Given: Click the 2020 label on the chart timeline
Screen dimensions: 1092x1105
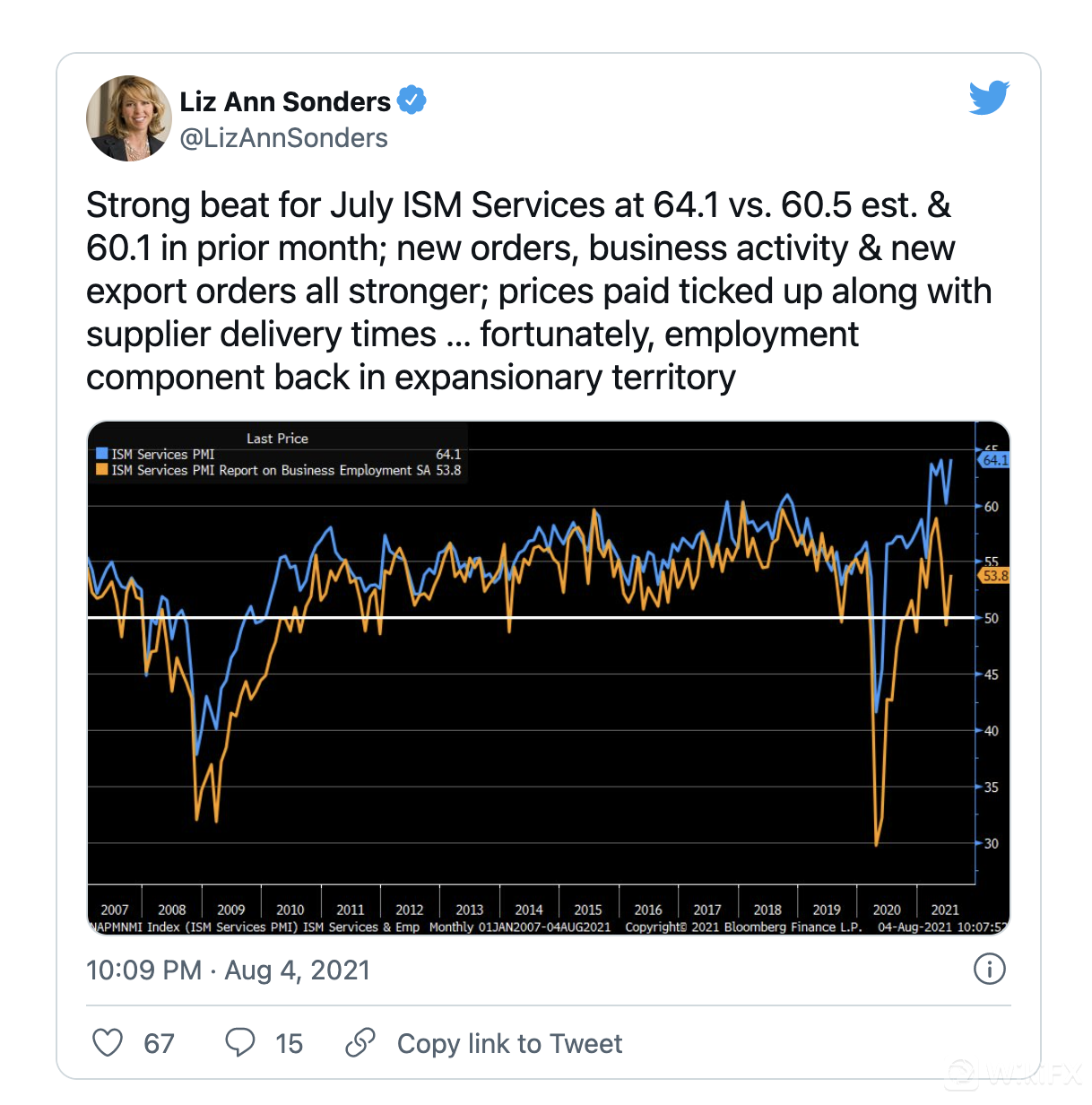Looking at the screenshot, I should point(886,909).
